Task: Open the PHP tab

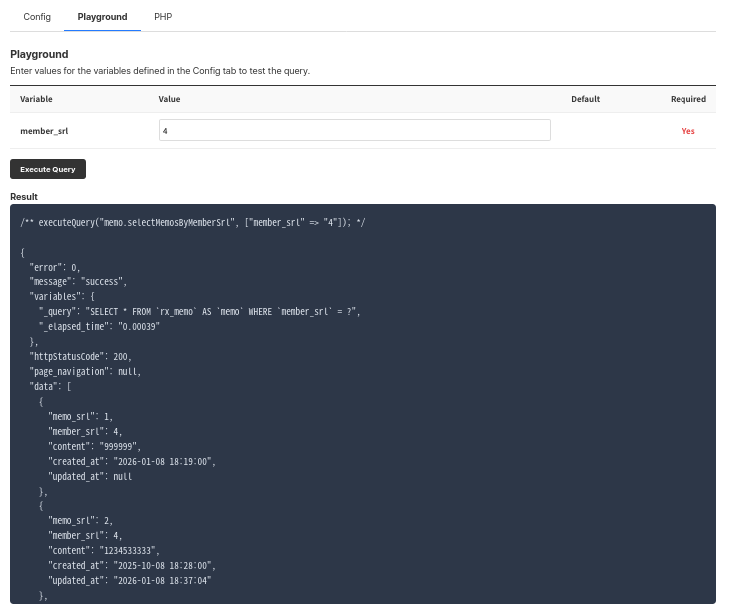Action: coord(163,17)
